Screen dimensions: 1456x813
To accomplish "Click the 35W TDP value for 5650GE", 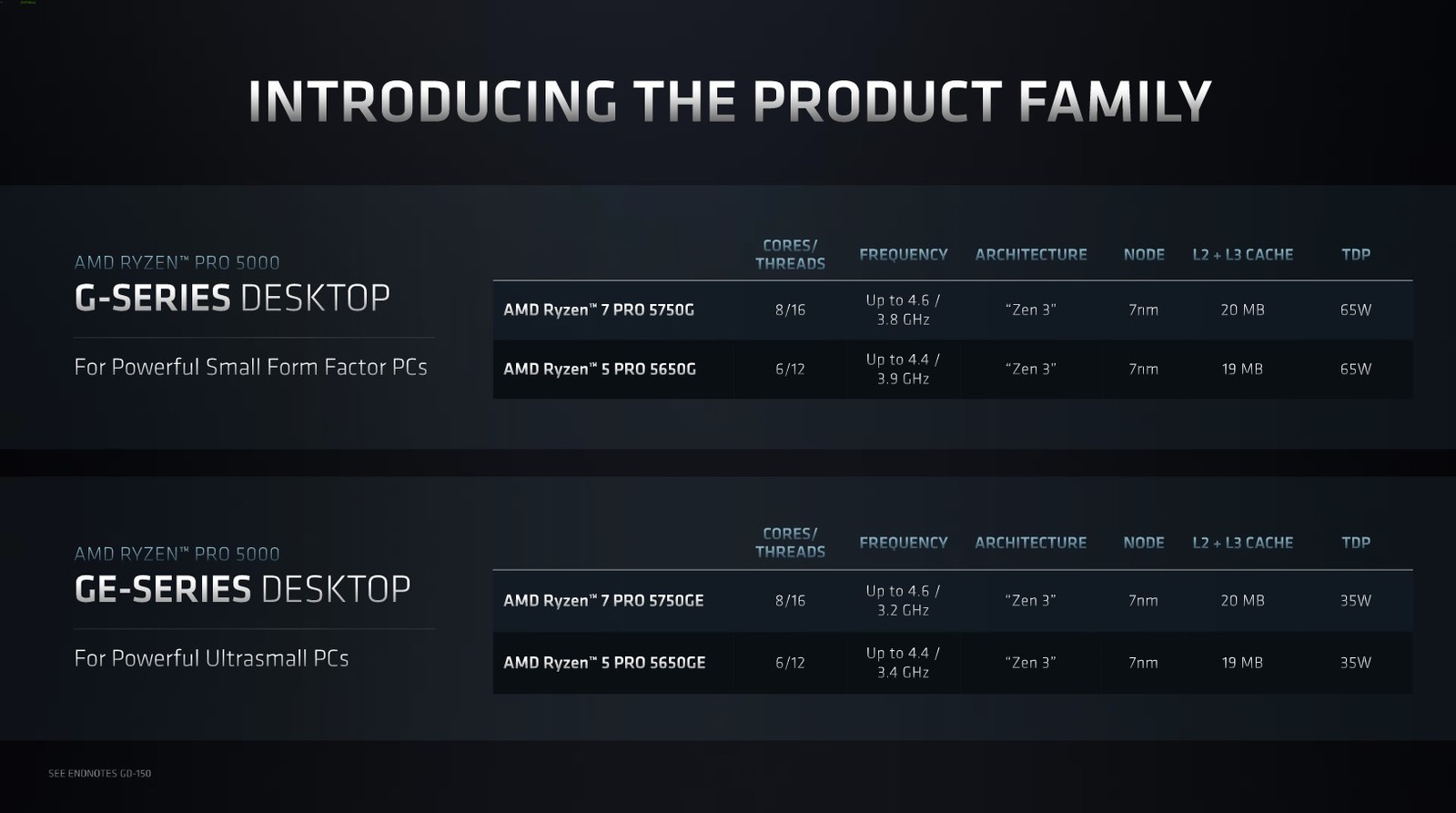I will pyautogui.click(x=1355, y=663).
